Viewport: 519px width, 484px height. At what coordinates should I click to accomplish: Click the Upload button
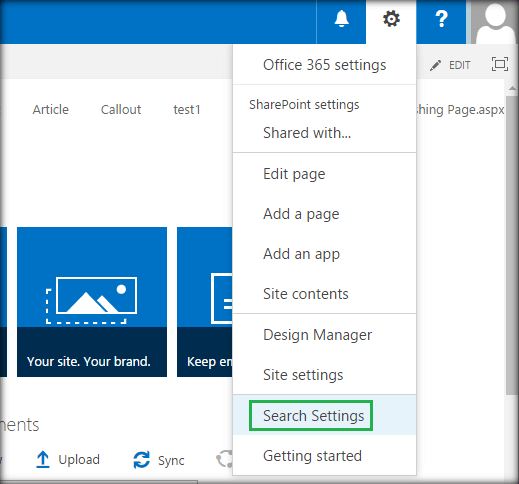point(68,460)
